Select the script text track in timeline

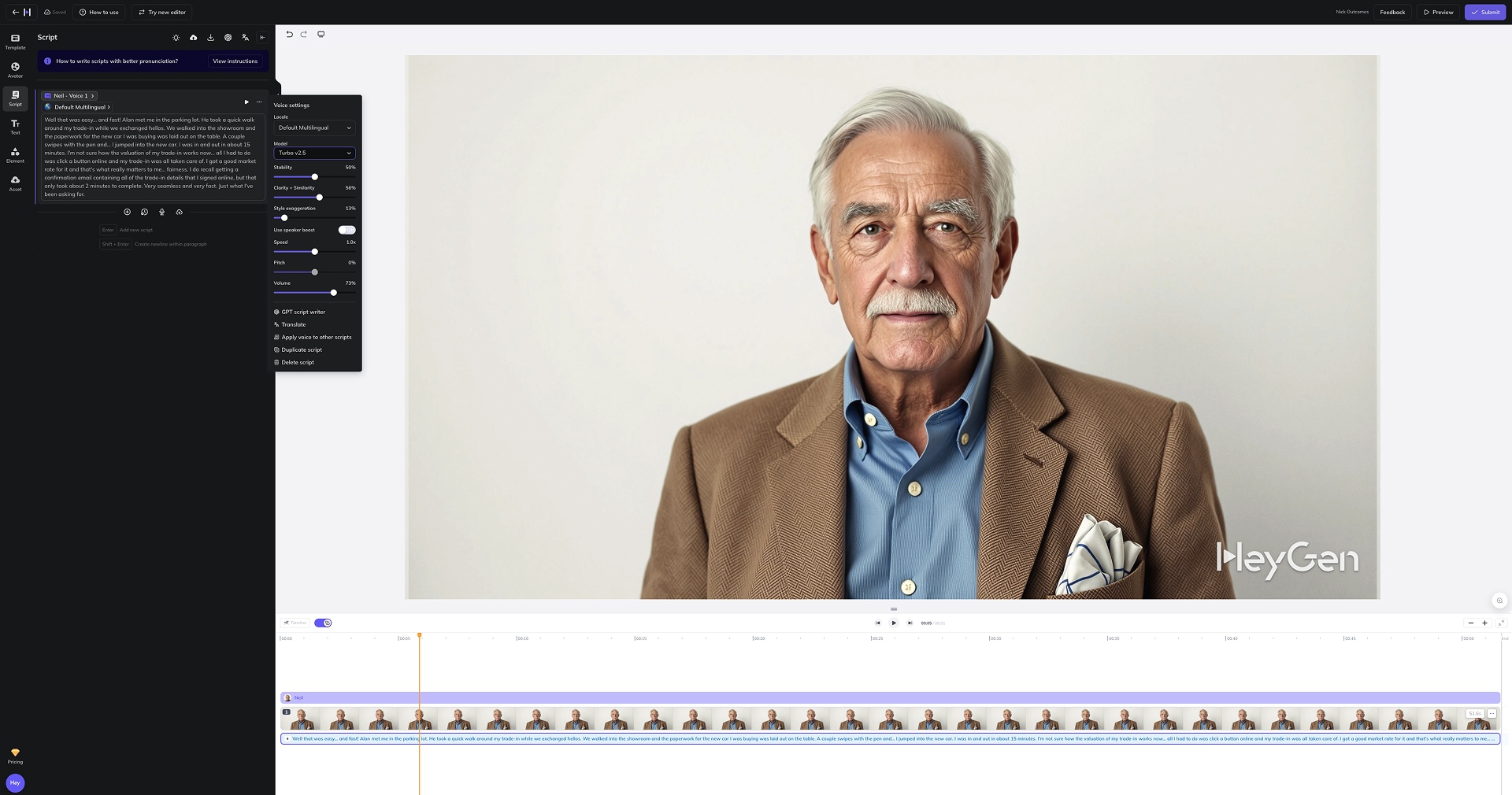click(890, 738)
